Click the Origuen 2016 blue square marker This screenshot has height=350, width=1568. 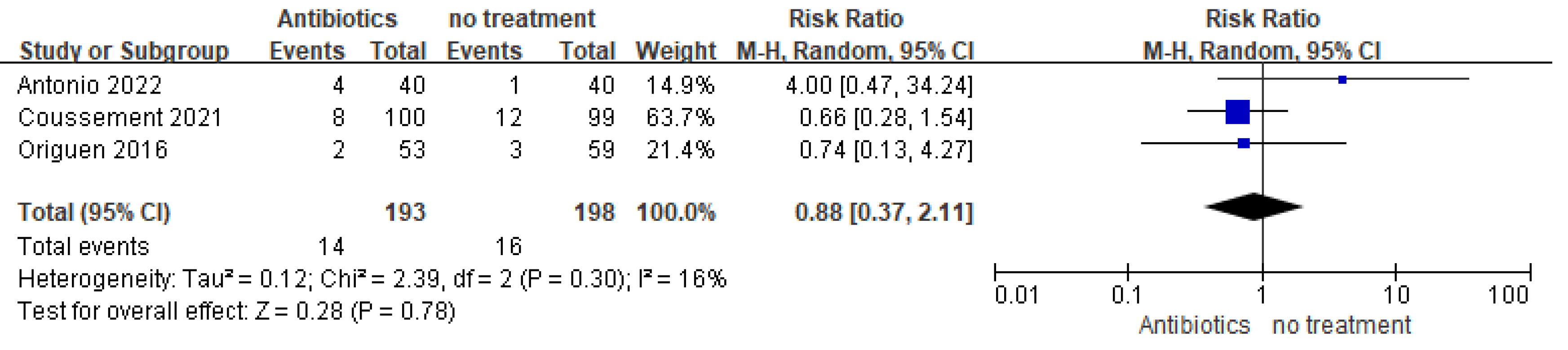pyautogui.click(x=1244, y=144)
